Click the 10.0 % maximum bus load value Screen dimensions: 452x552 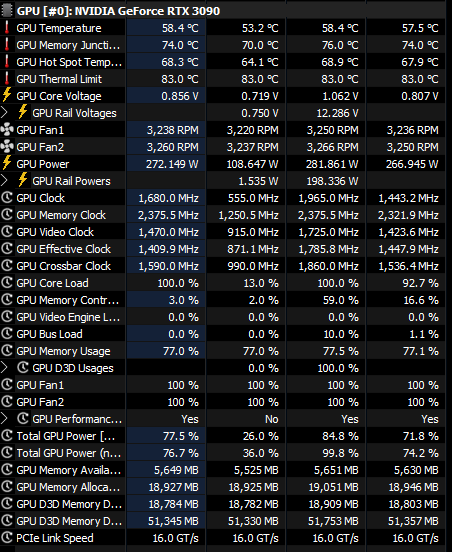[x=341, y=334]
